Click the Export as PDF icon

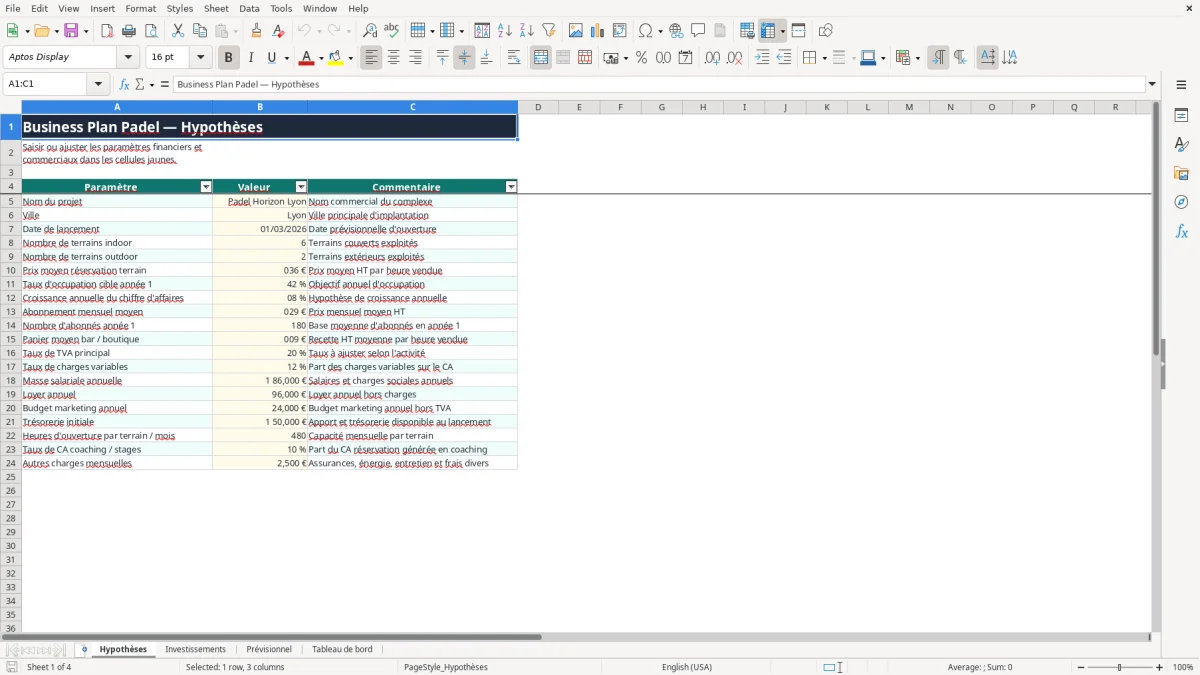tap(107, 31)
